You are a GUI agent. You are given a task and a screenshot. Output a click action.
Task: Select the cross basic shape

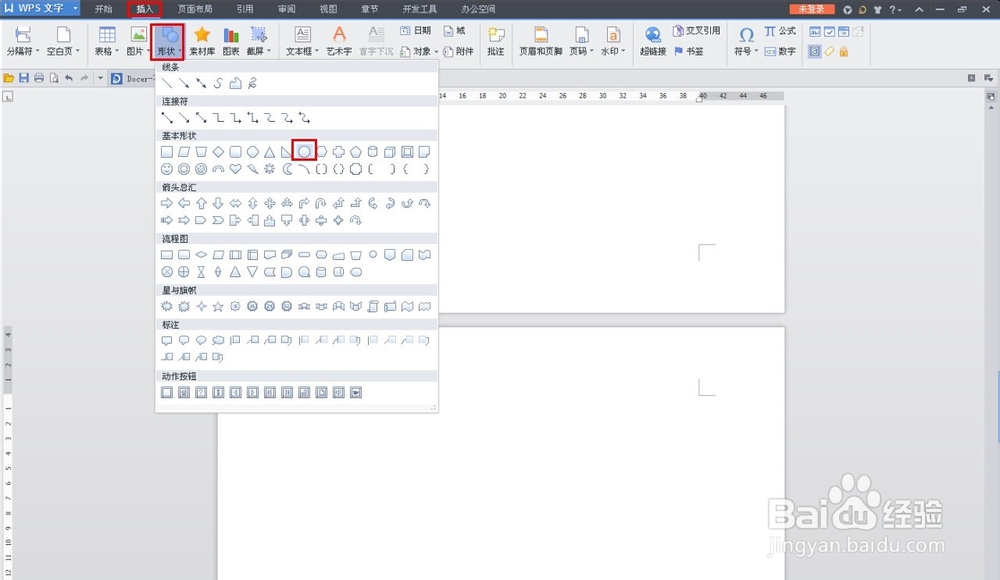click(339, 152)
